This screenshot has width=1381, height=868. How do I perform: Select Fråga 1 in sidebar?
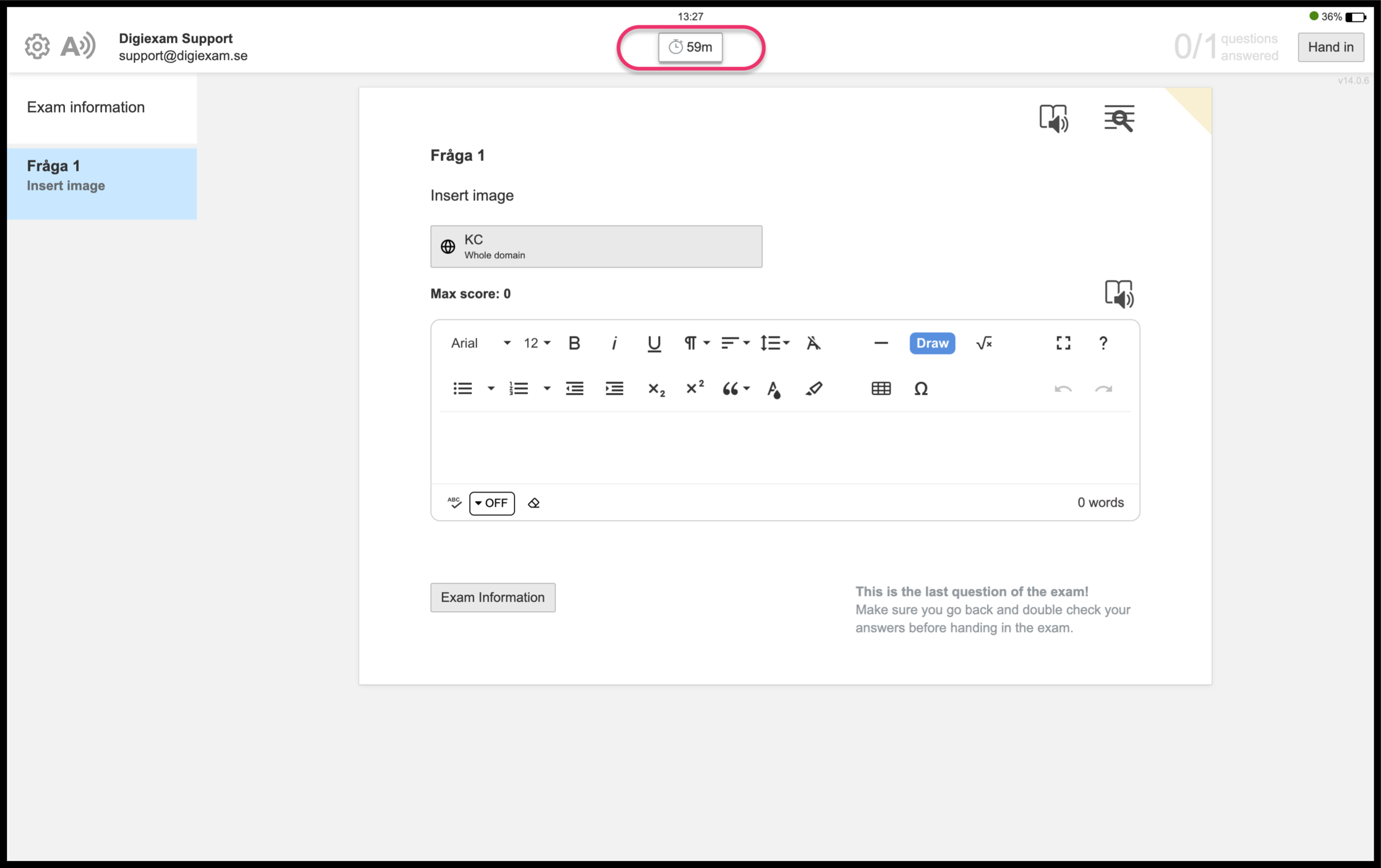102,183
